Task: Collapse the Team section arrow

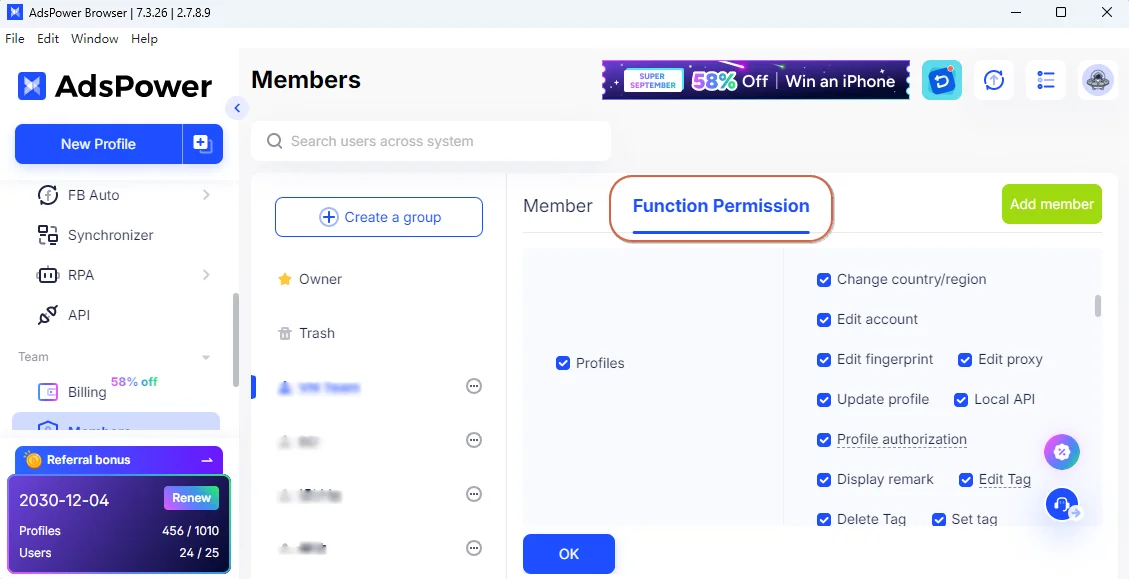Action: coord(206,357)
